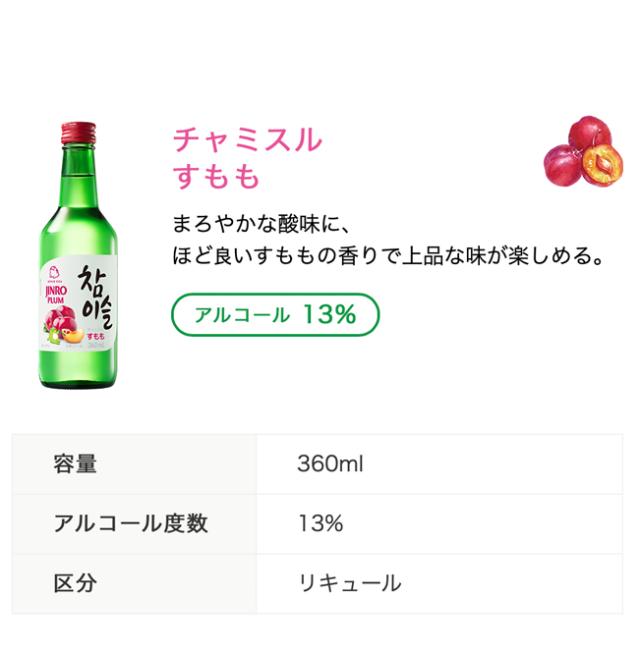Click the ほど良いすももの香り description line

click(390, 256)
